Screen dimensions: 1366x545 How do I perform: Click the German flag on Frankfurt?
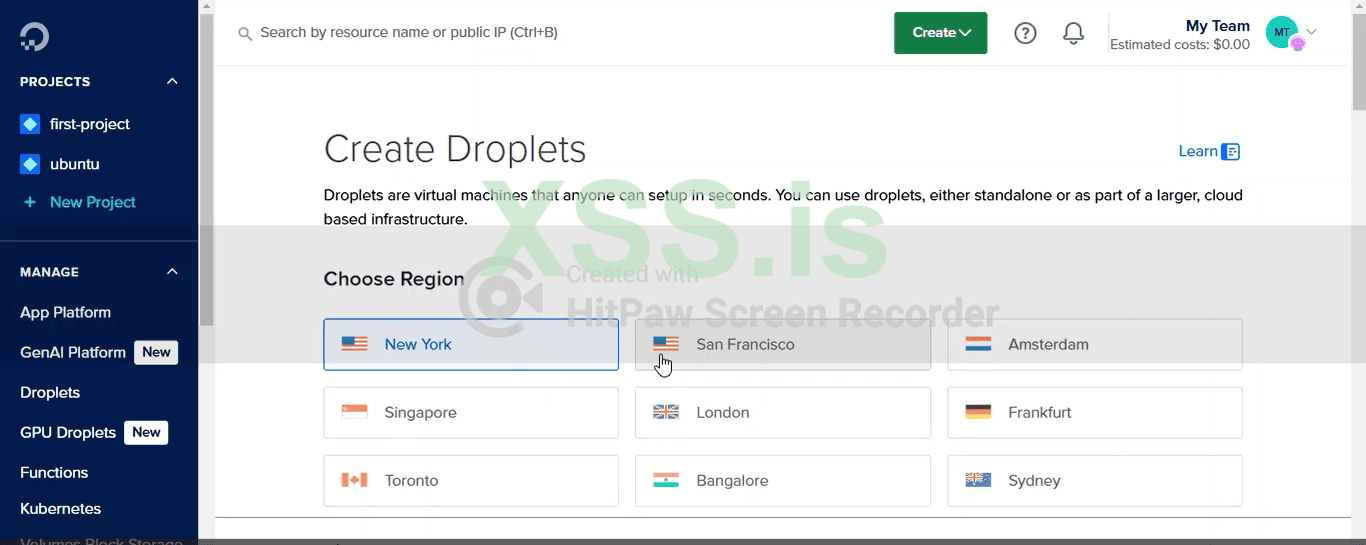click(978, 412)
